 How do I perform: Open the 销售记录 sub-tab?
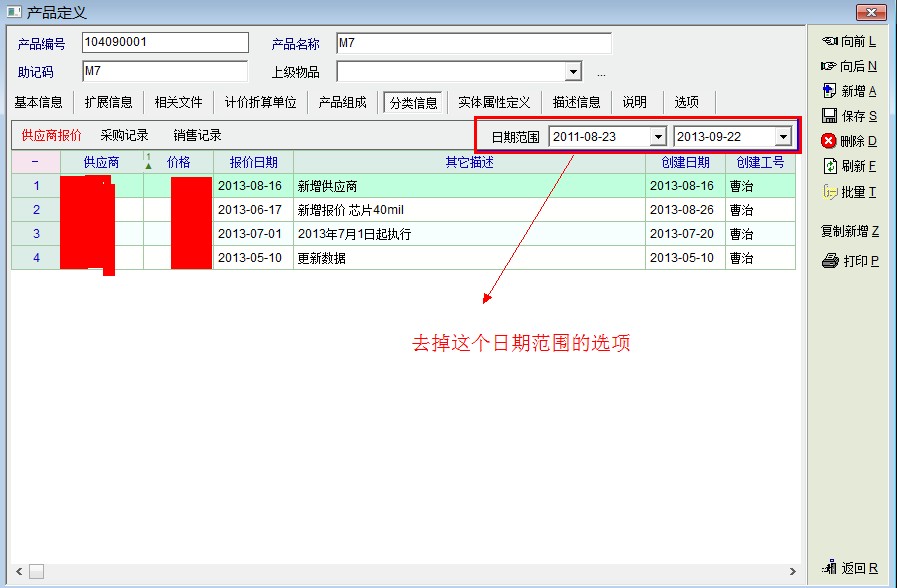[x=197, y=135]
